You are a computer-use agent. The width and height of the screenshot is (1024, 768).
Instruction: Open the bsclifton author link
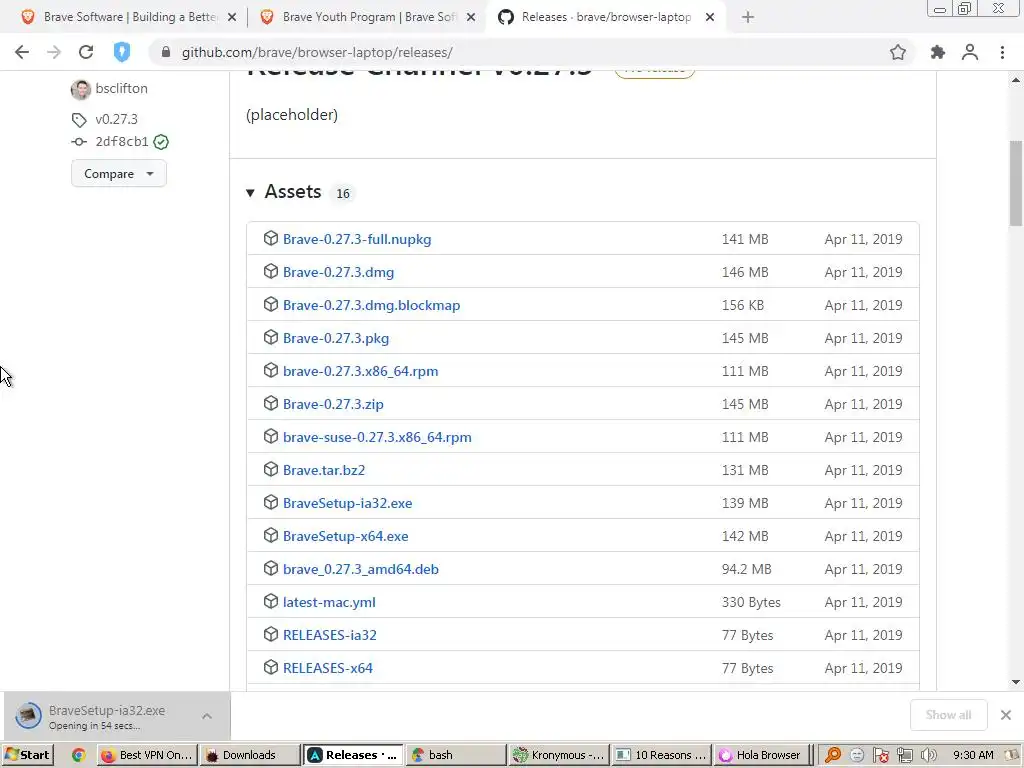coord(121,88)
